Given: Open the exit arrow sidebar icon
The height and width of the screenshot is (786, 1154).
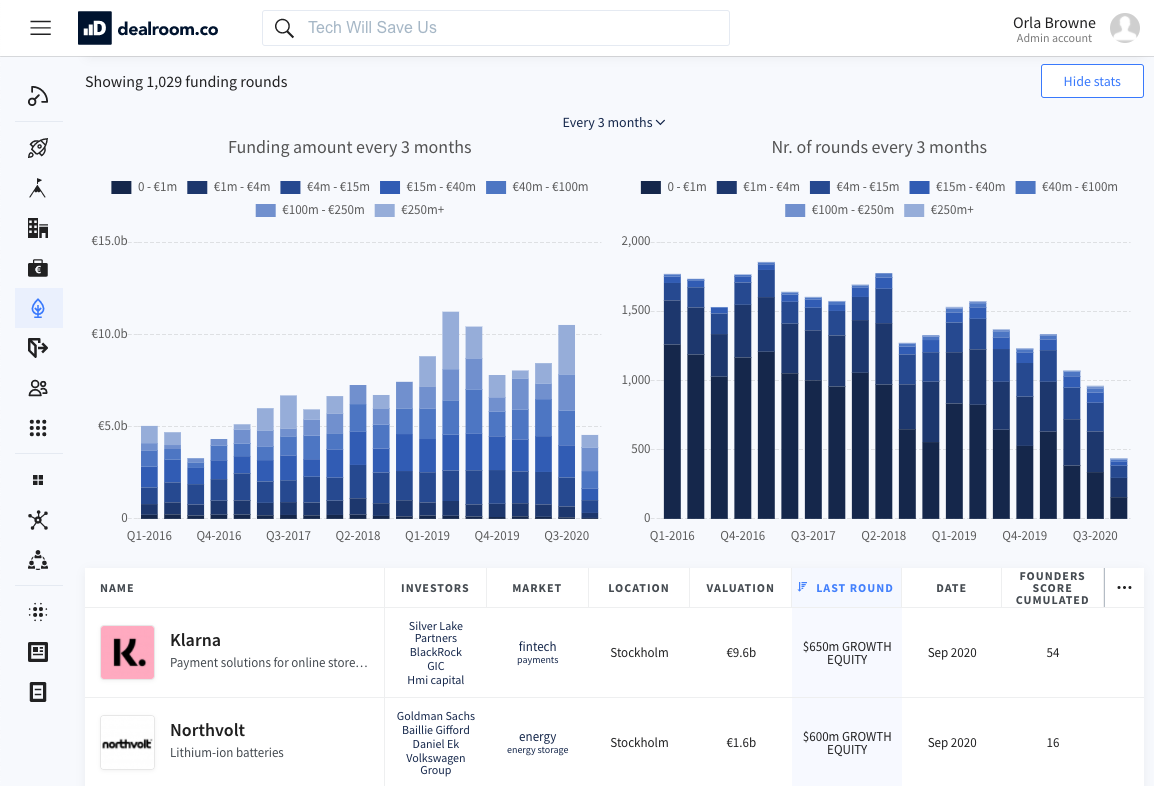Looking at the screenshot, I should point(38,347).
